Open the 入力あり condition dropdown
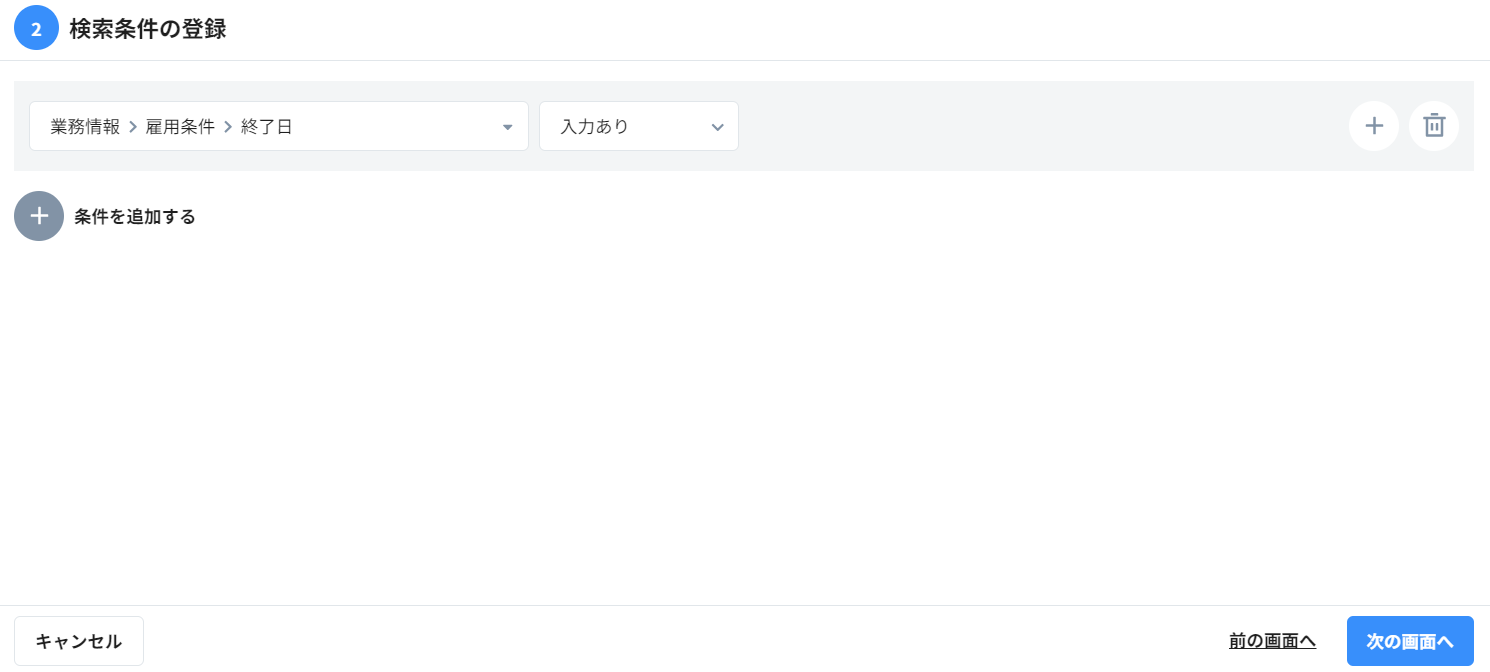1490x672 pixels. [x=638, y=126]
